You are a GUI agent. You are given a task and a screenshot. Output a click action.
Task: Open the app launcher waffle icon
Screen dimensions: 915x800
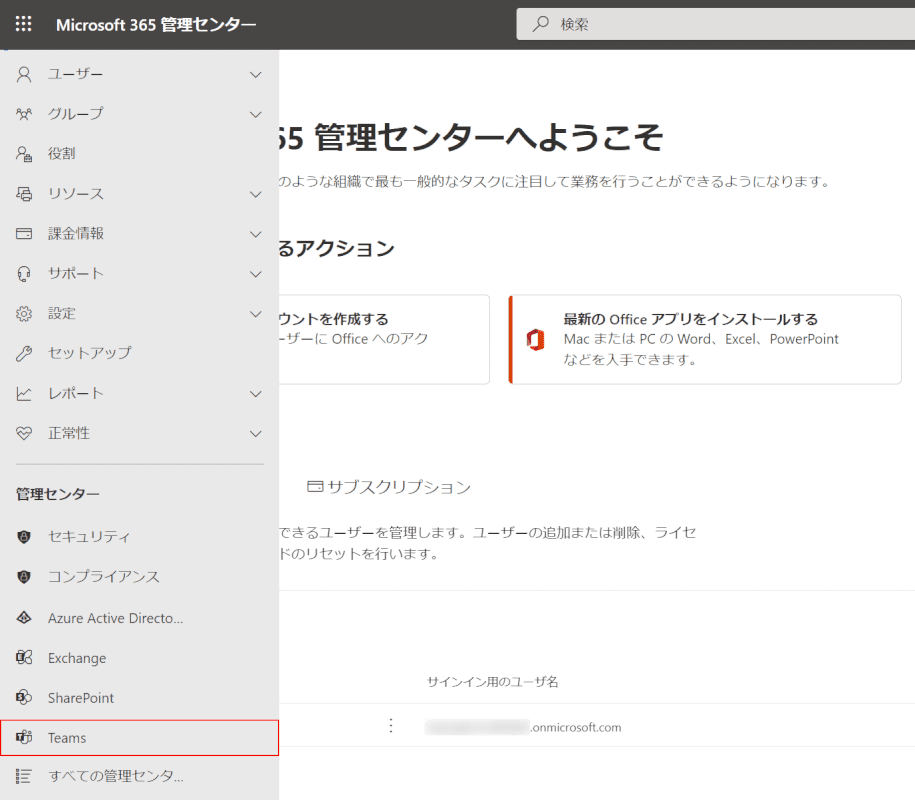[x=23, y=24]
